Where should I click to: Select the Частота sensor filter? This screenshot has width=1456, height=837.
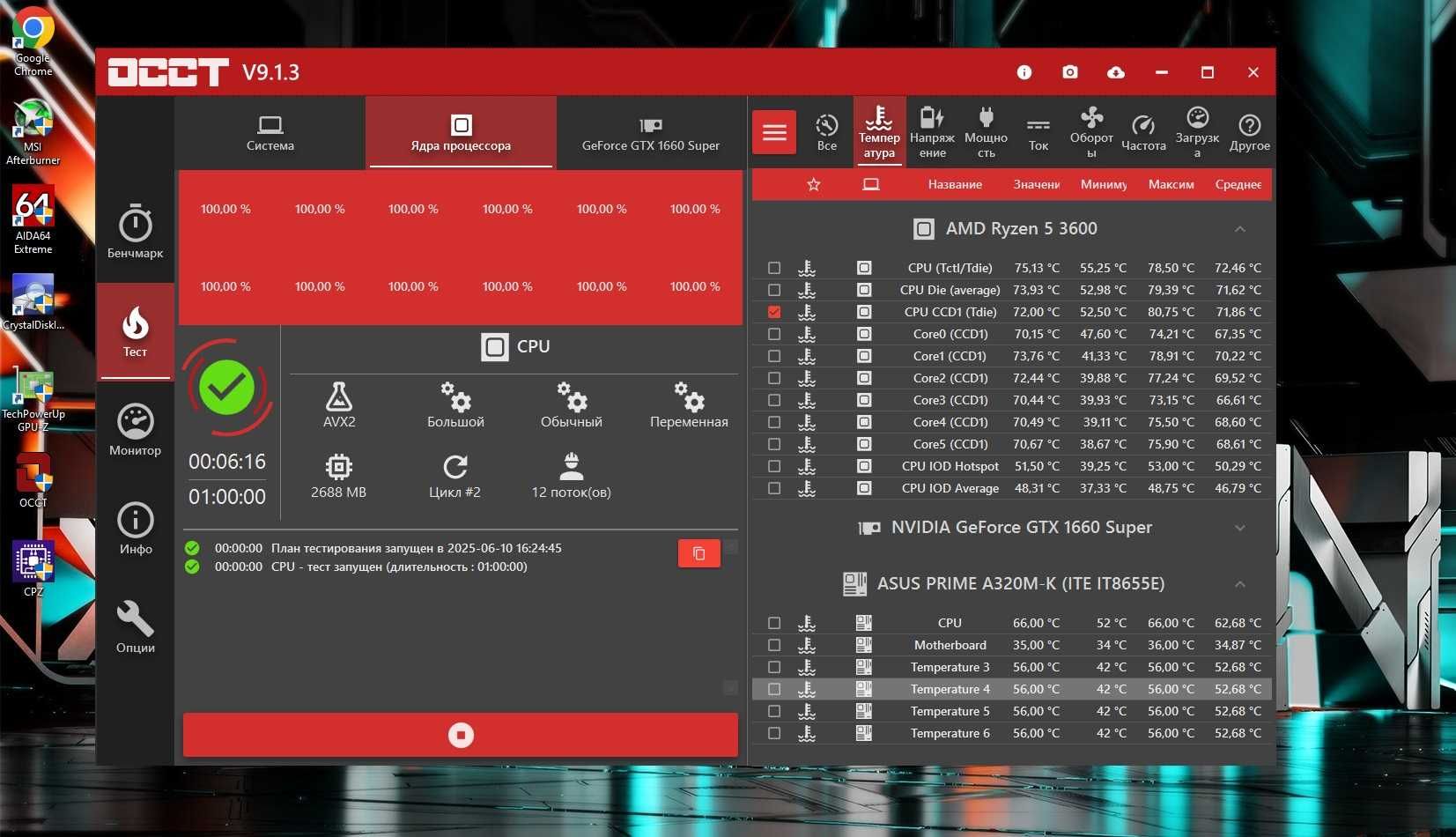(x=1143, y=132)
